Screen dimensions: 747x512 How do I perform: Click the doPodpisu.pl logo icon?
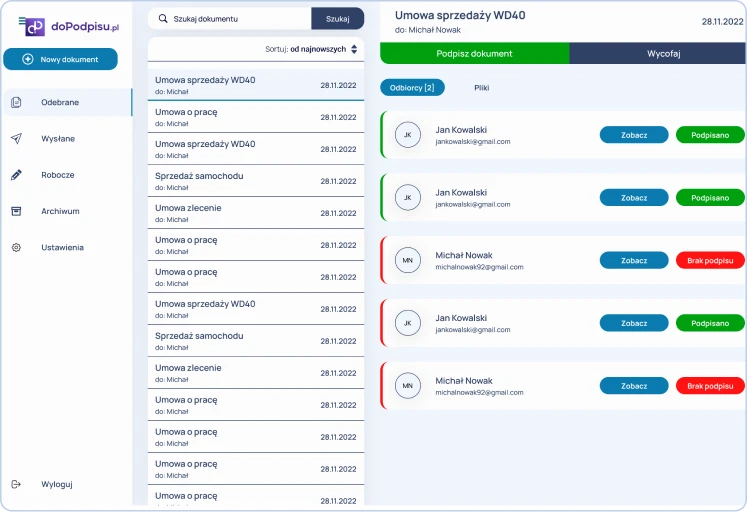(34, 27)
